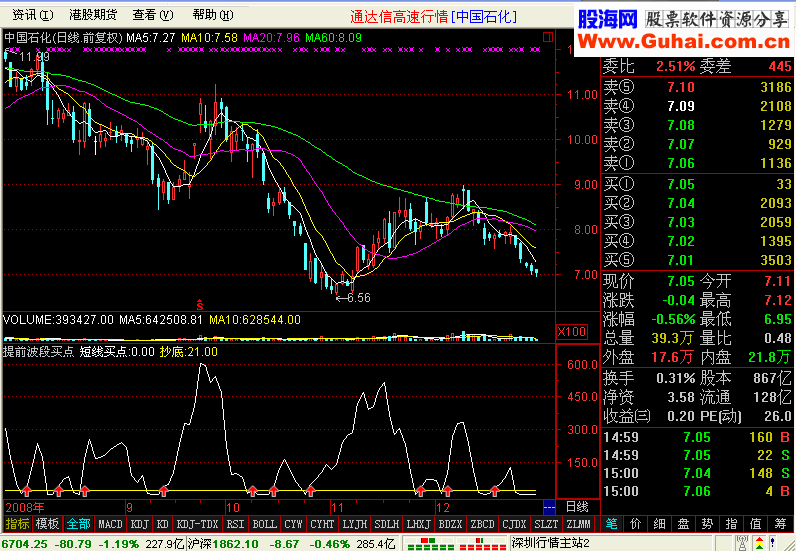Click the 买① row price 7.05
Screen dimensions: 796x551
[x=680, y=184]
